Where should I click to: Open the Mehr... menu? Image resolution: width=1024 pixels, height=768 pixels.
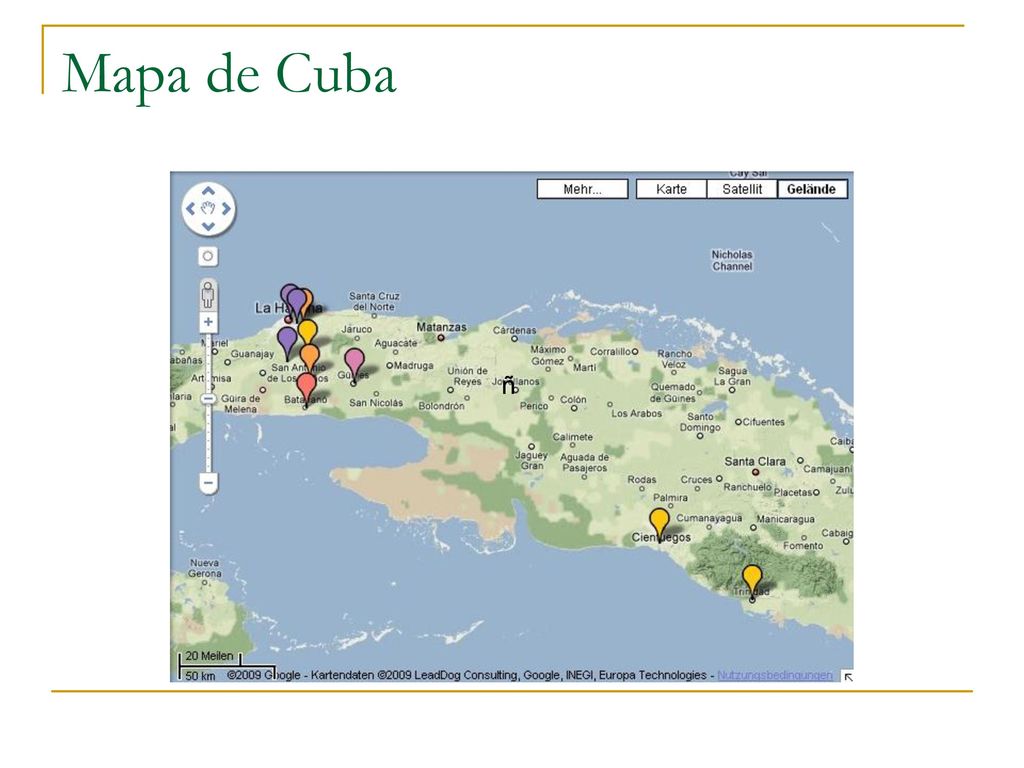coord(583,189)
